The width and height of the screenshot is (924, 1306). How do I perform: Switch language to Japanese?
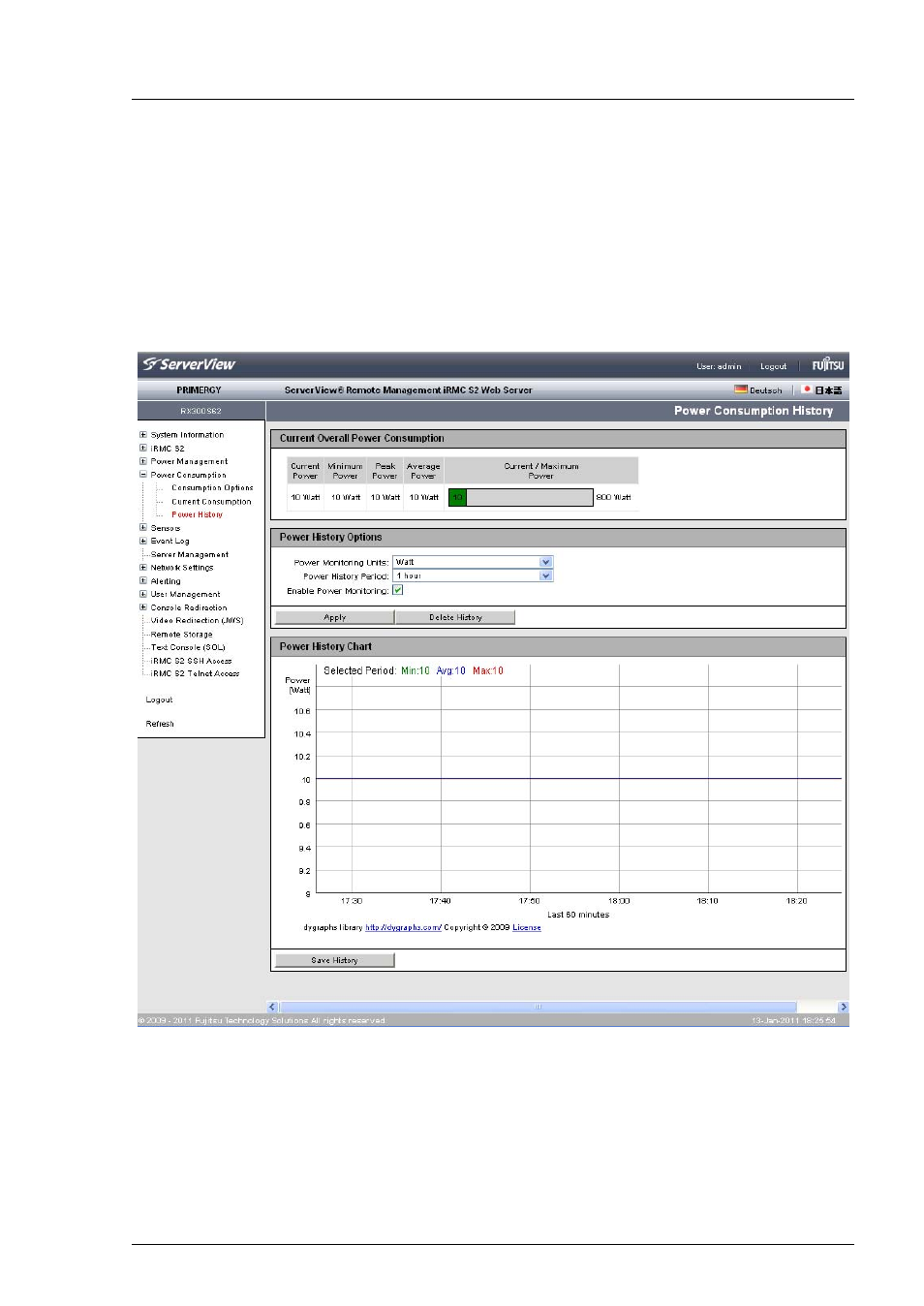tap(827, 390)
